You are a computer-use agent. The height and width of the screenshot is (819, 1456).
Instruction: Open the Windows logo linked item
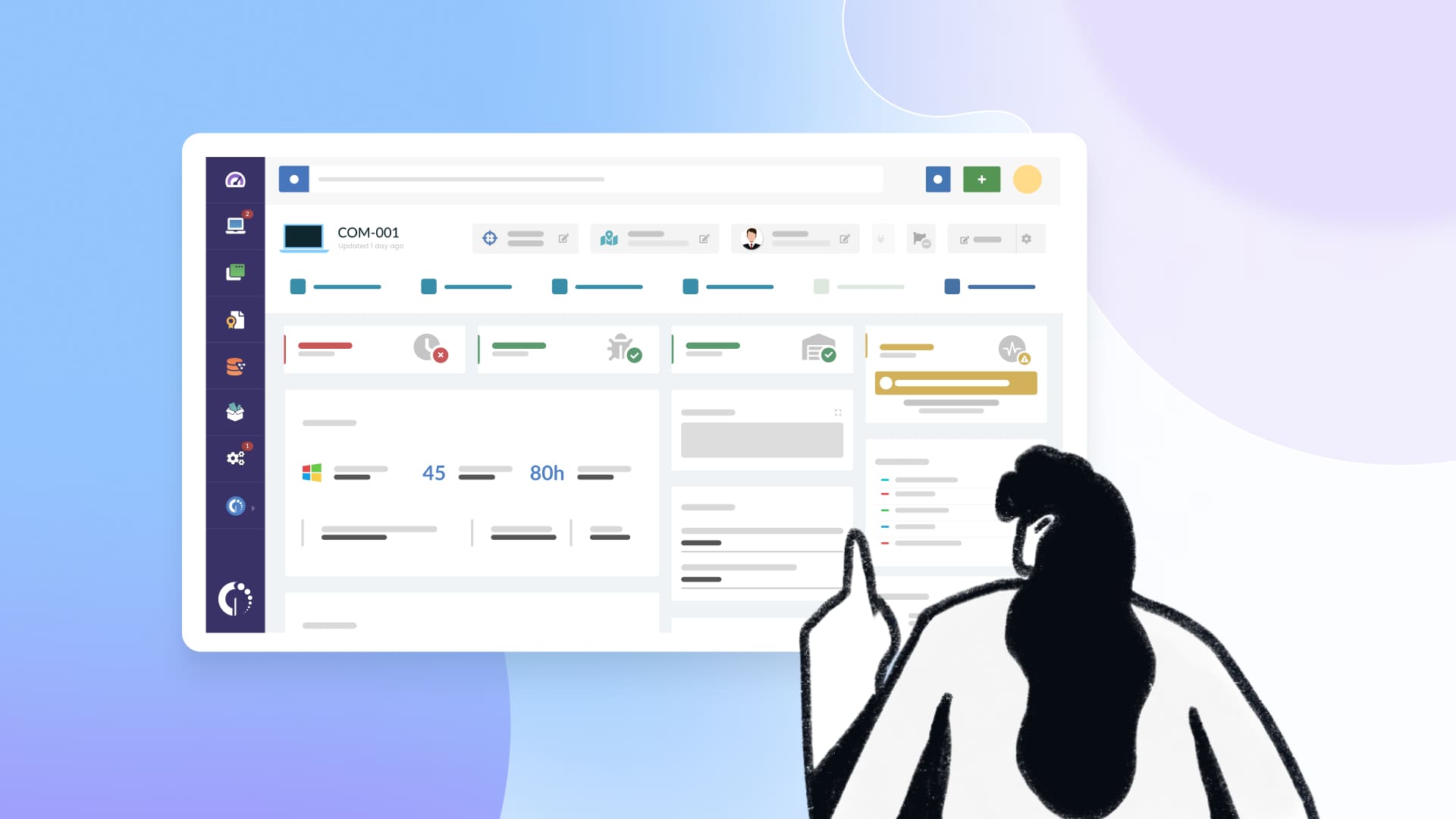tap(312, 472)
